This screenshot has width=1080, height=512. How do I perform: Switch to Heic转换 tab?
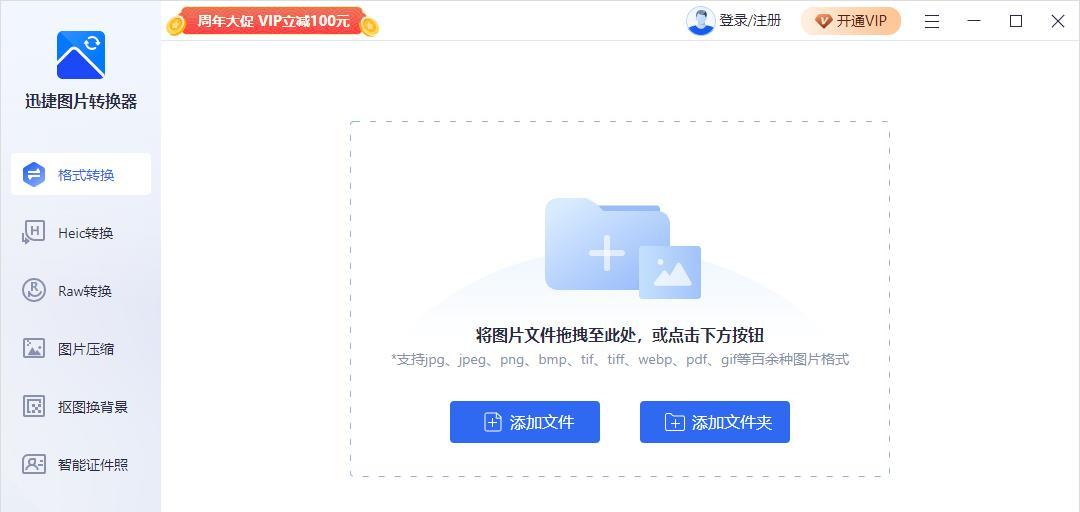click(81, 233)
